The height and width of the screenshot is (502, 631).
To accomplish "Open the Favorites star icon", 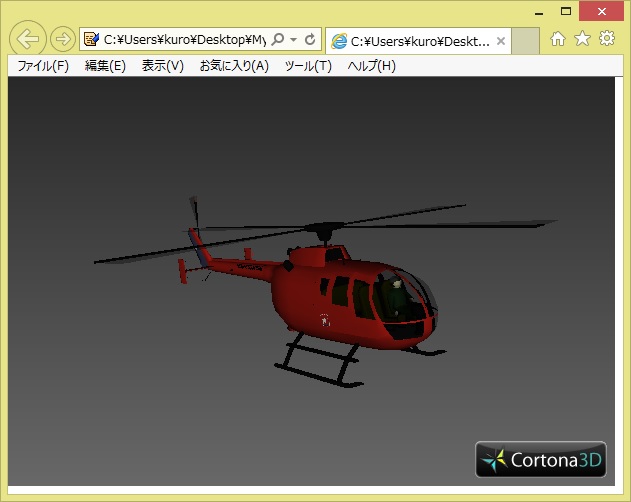I will (x=582, y=39).
